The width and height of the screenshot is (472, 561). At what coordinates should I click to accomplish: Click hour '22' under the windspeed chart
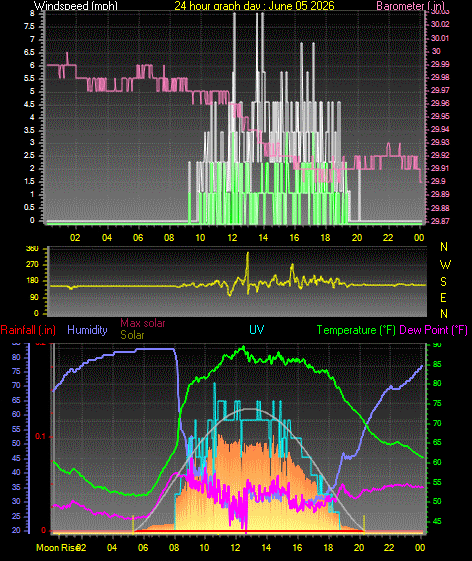388,238
